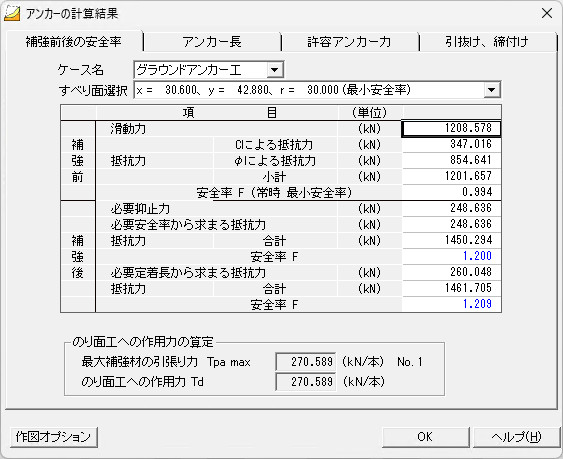Open the 許容アンカー力 tab
This screenshot has width=563, height=459.
(349, 42)
